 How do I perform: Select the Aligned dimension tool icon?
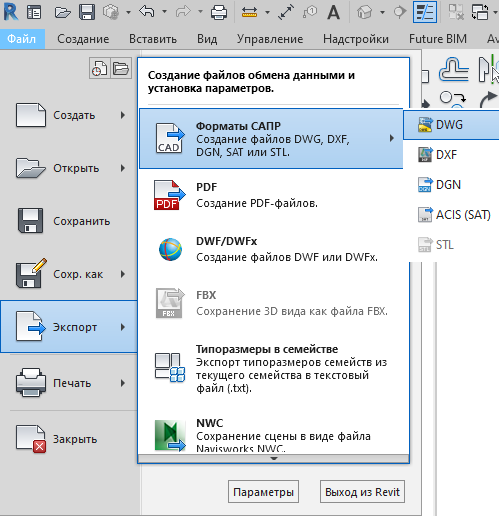[x=286, y=12]
